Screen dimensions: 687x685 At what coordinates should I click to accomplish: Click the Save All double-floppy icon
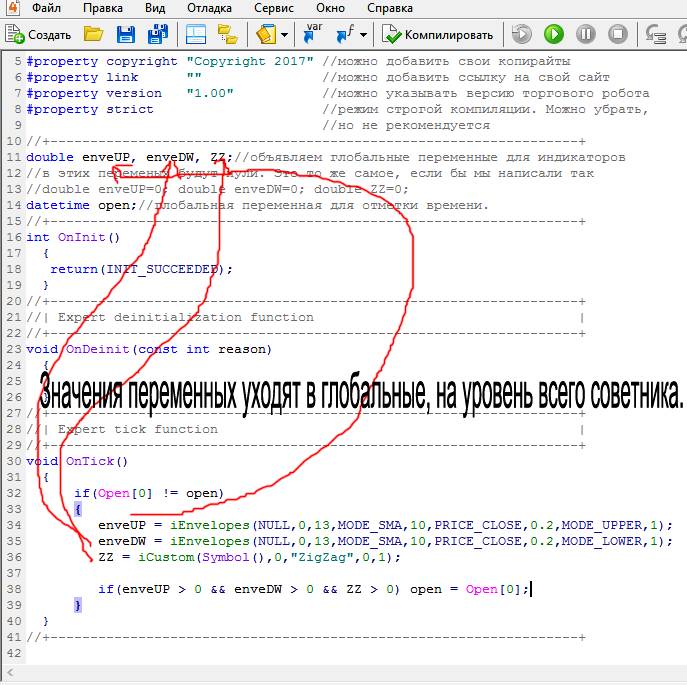tap(157, 34)
